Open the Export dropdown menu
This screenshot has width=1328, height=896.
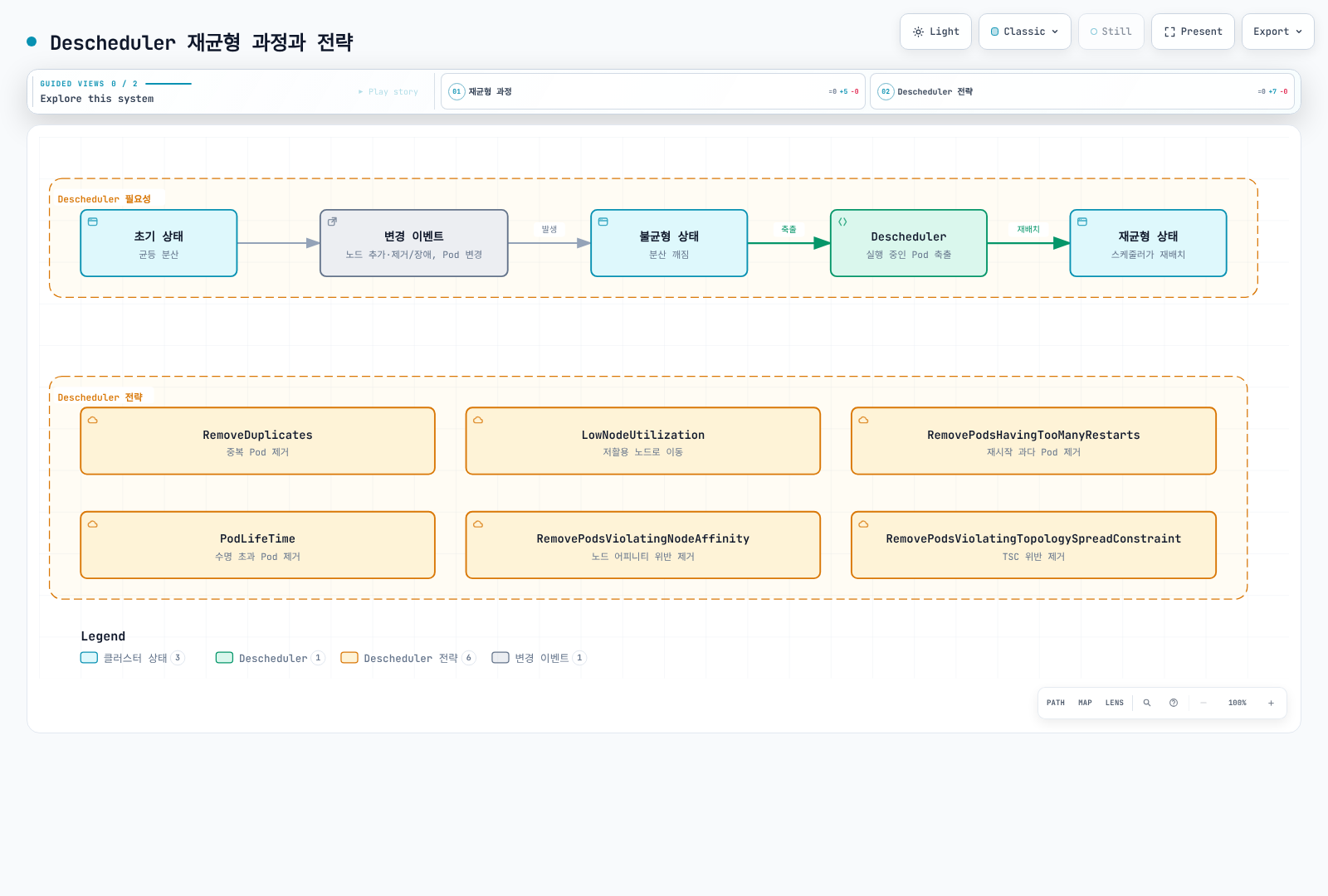click(1277, 32)
